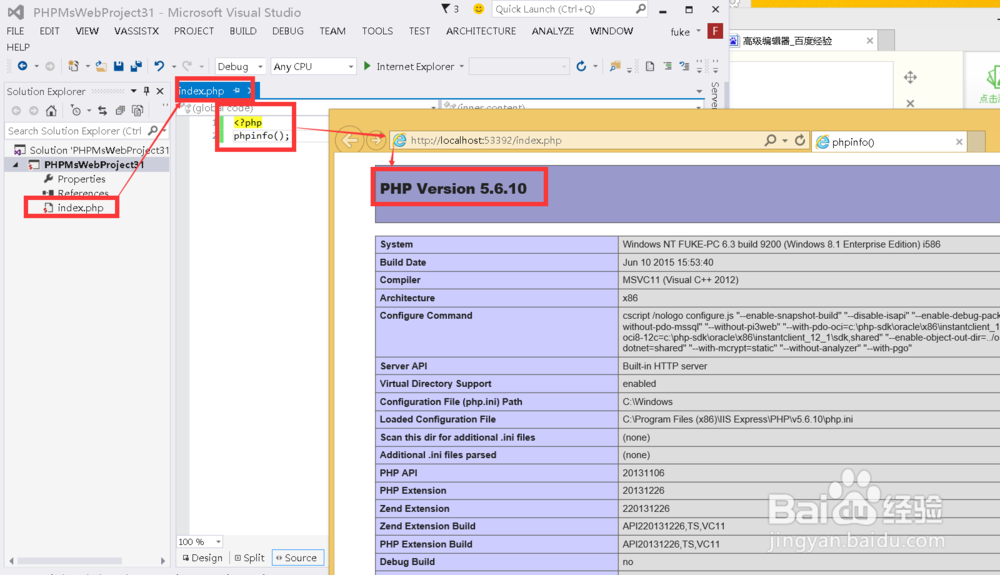
Task: Click the Show All Files icon in Solution Explorer
Action: click(x=137, y=110)
